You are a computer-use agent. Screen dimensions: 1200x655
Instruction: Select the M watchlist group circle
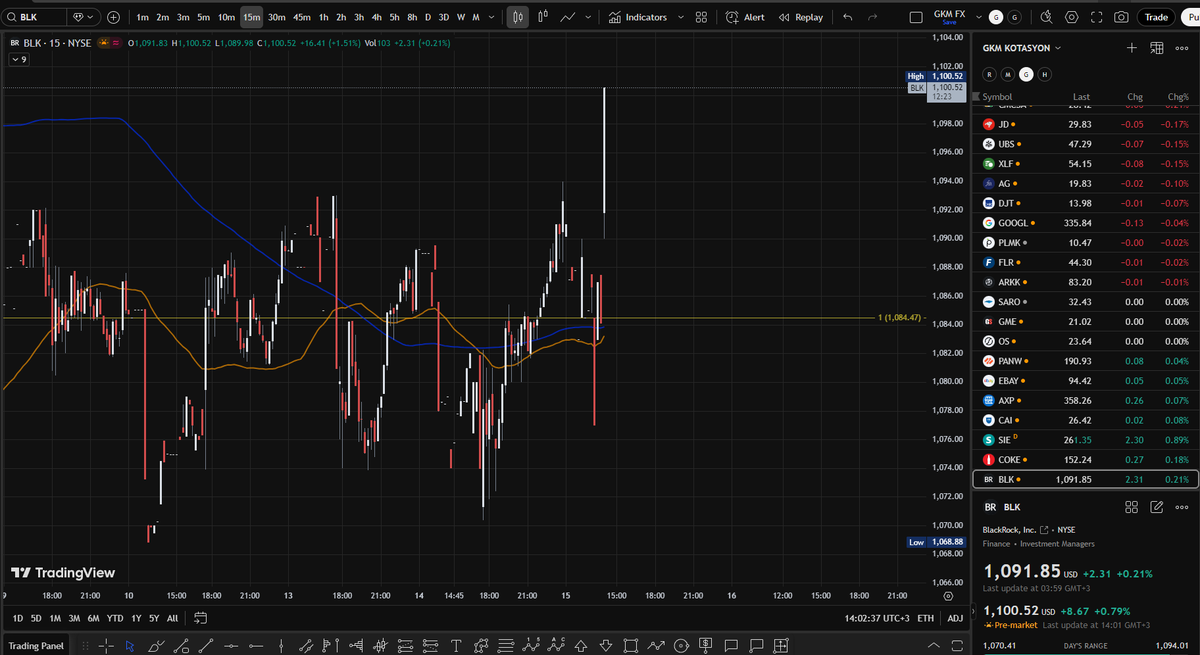click(x=1008, y=74)
